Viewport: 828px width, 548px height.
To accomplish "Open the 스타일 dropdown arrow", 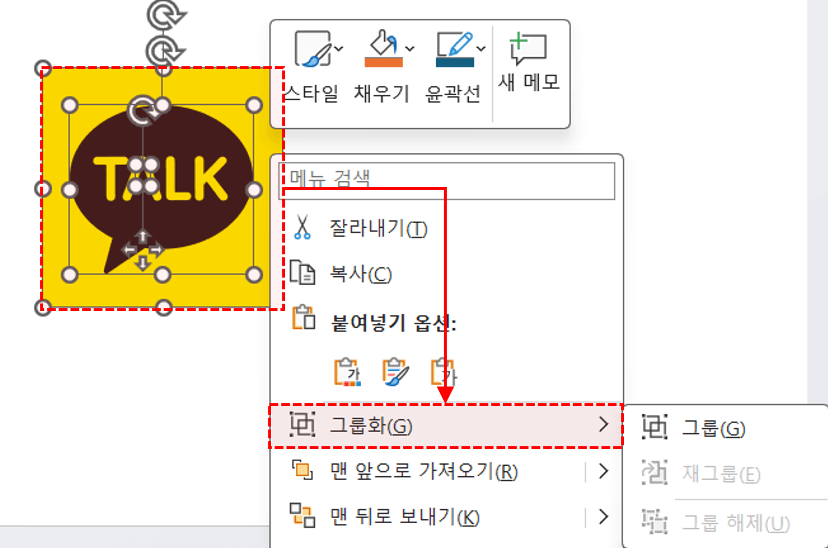I will click(339, 49).
